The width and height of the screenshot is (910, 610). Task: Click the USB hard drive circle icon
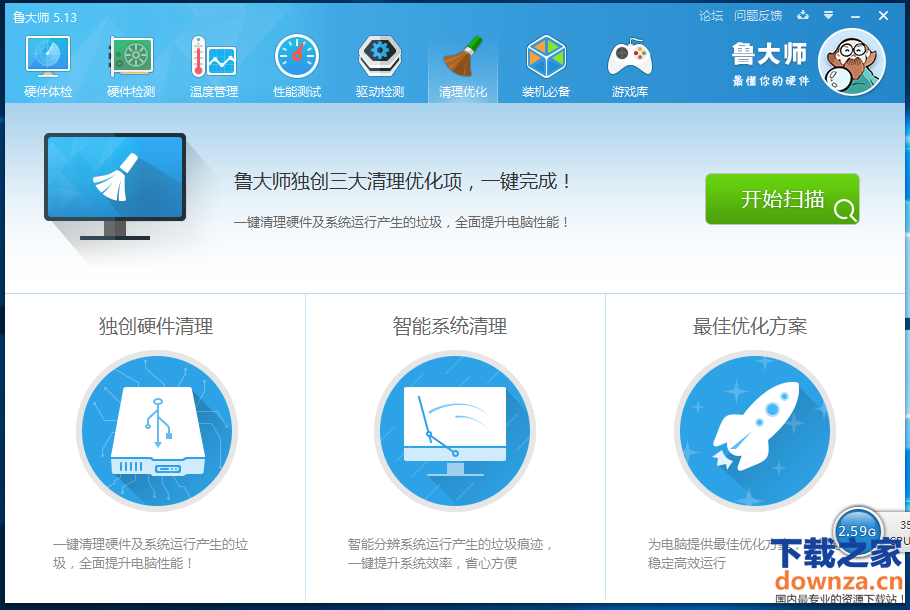point(157,431)
